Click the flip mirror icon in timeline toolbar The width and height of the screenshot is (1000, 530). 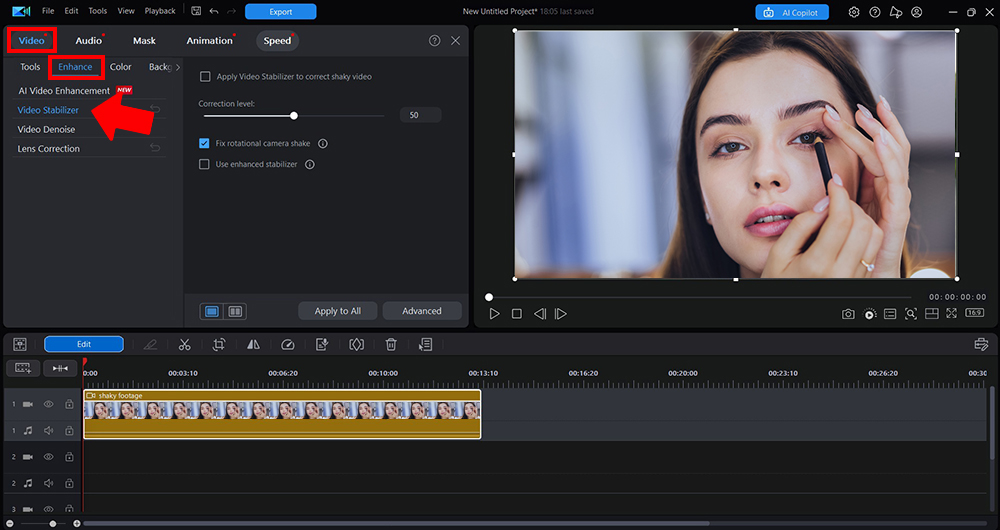tap(253, 344)
